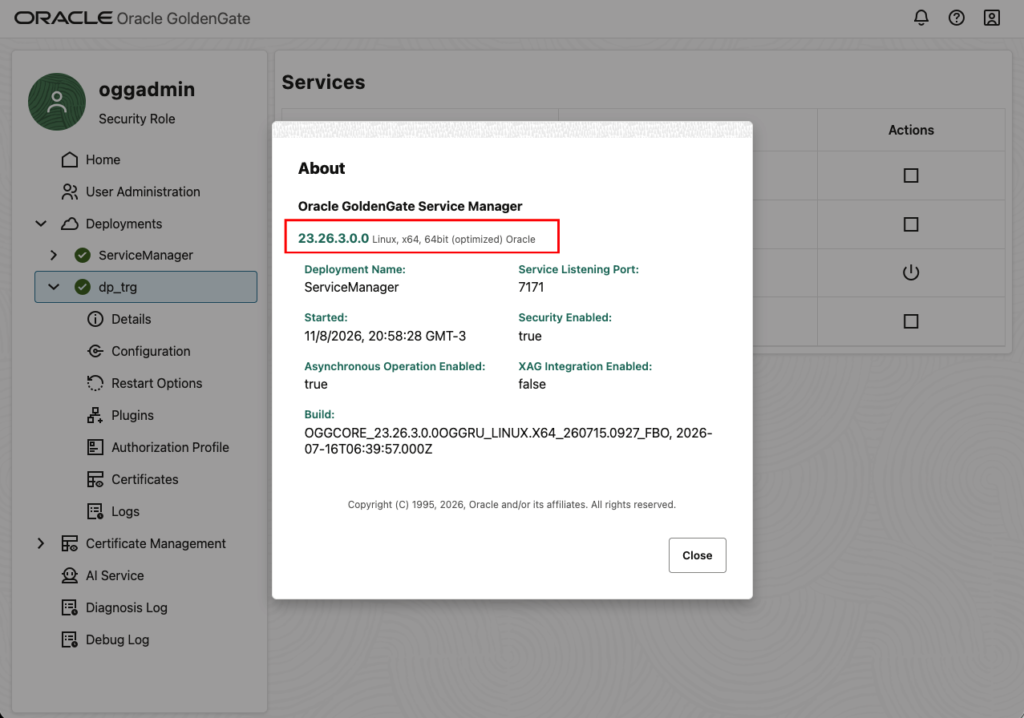The height and width of the screenshot is (718, 1024).
Task: Close the About dialog
Action: click(x=697, y=555)
